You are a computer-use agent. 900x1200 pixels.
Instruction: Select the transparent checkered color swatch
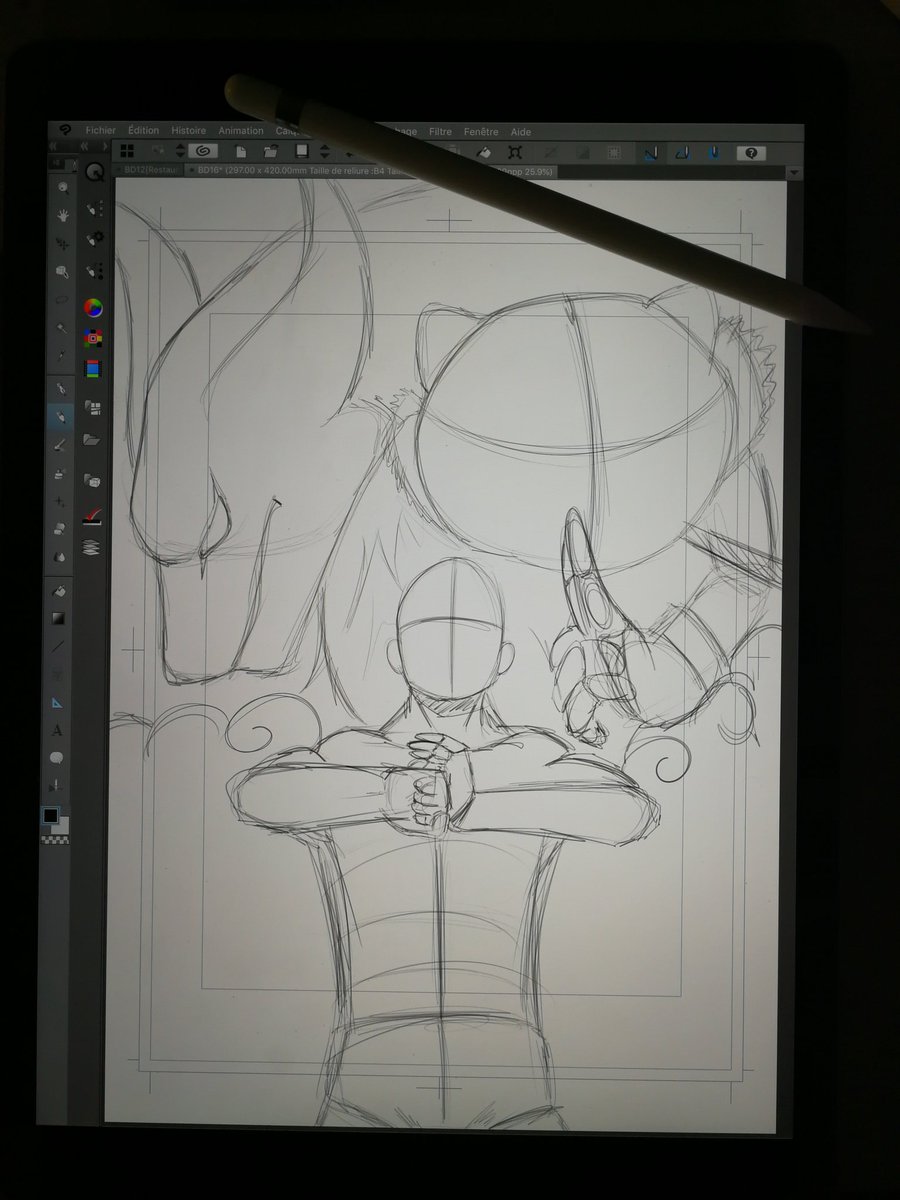coord(54,838)
